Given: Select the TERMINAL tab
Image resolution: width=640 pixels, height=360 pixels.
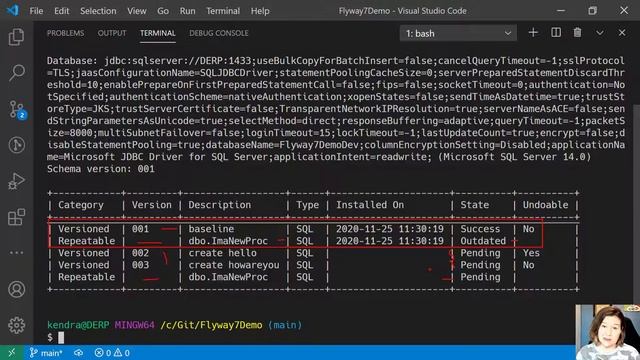Looking at the screenshot, I should coord(158,33).
